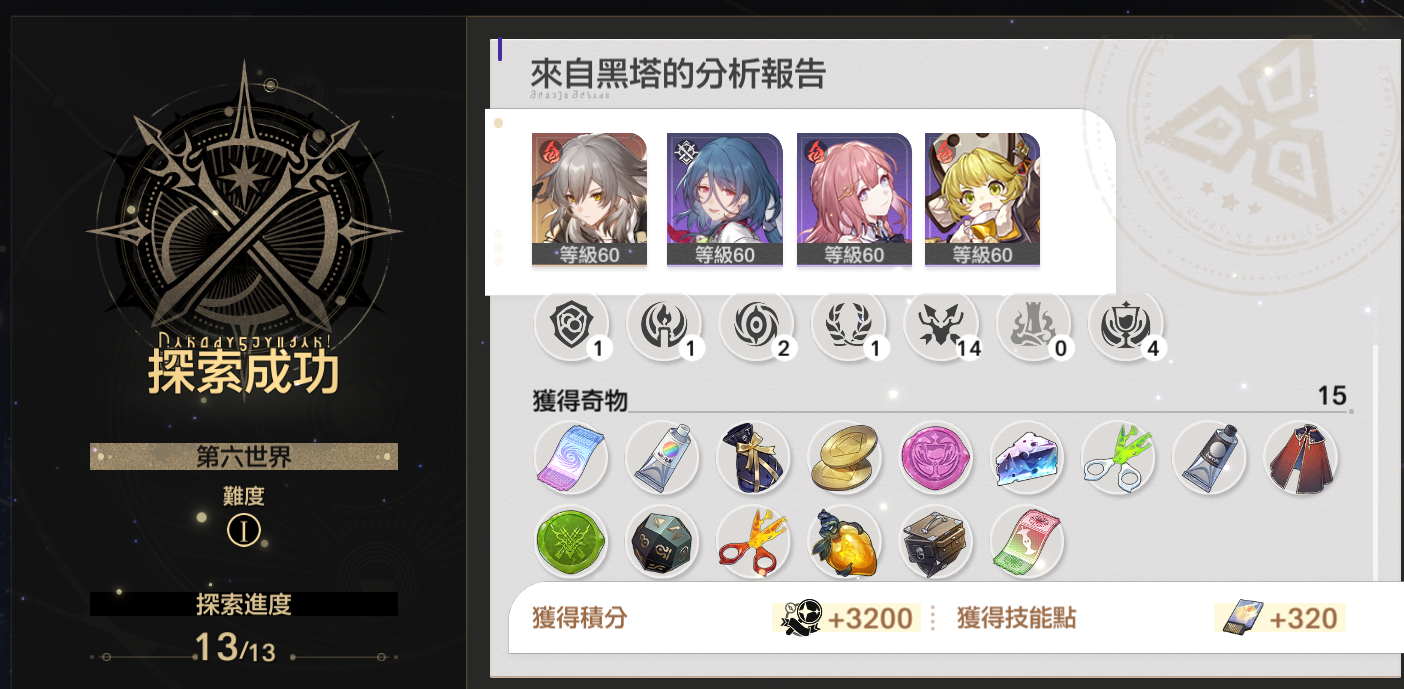Click the +3200 points reward
This screenshot has height=689, width=1404.
tap(846, 618)
